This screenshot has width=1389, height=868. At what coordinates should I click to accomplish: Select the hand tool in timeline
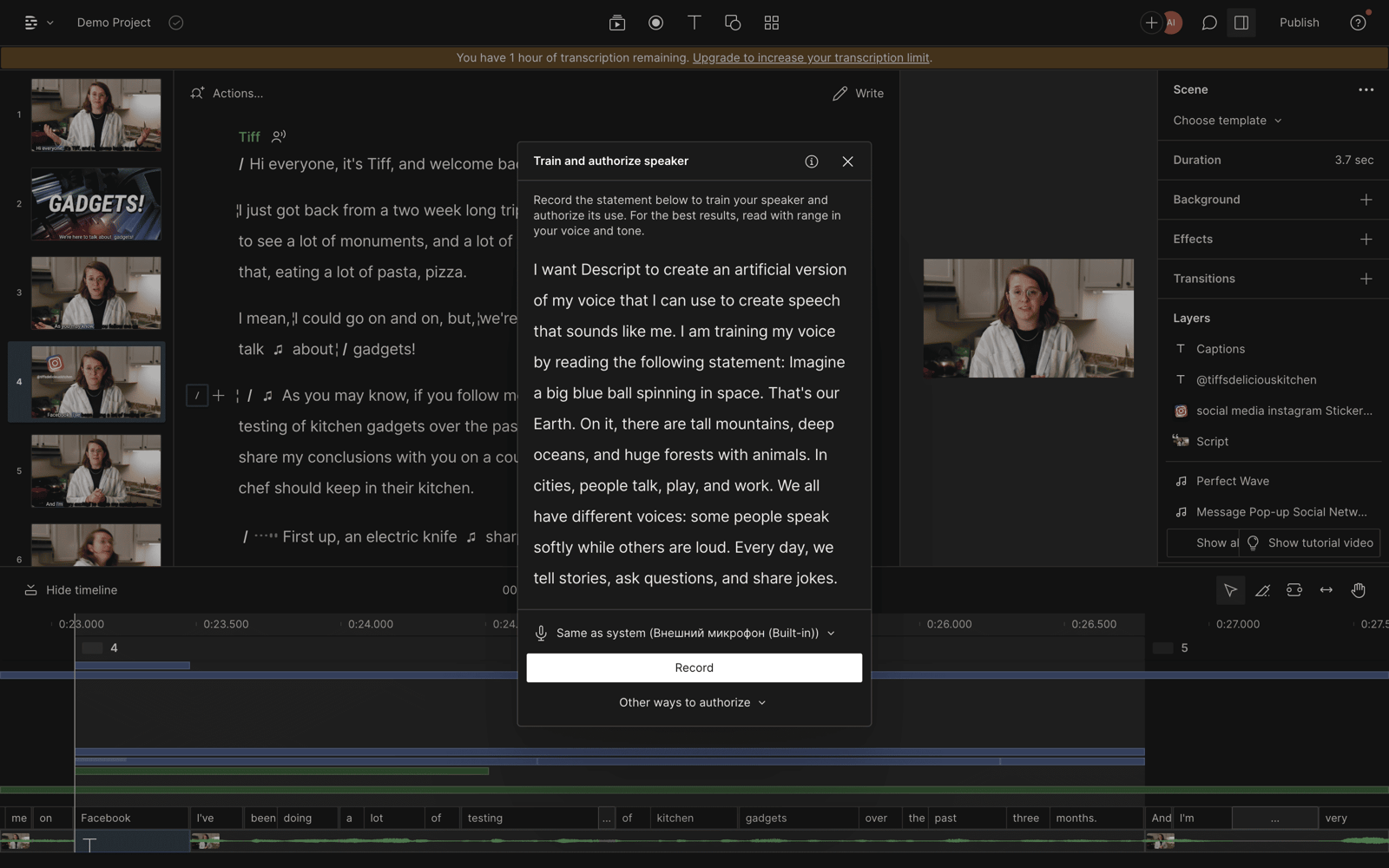pos(1359,590)
